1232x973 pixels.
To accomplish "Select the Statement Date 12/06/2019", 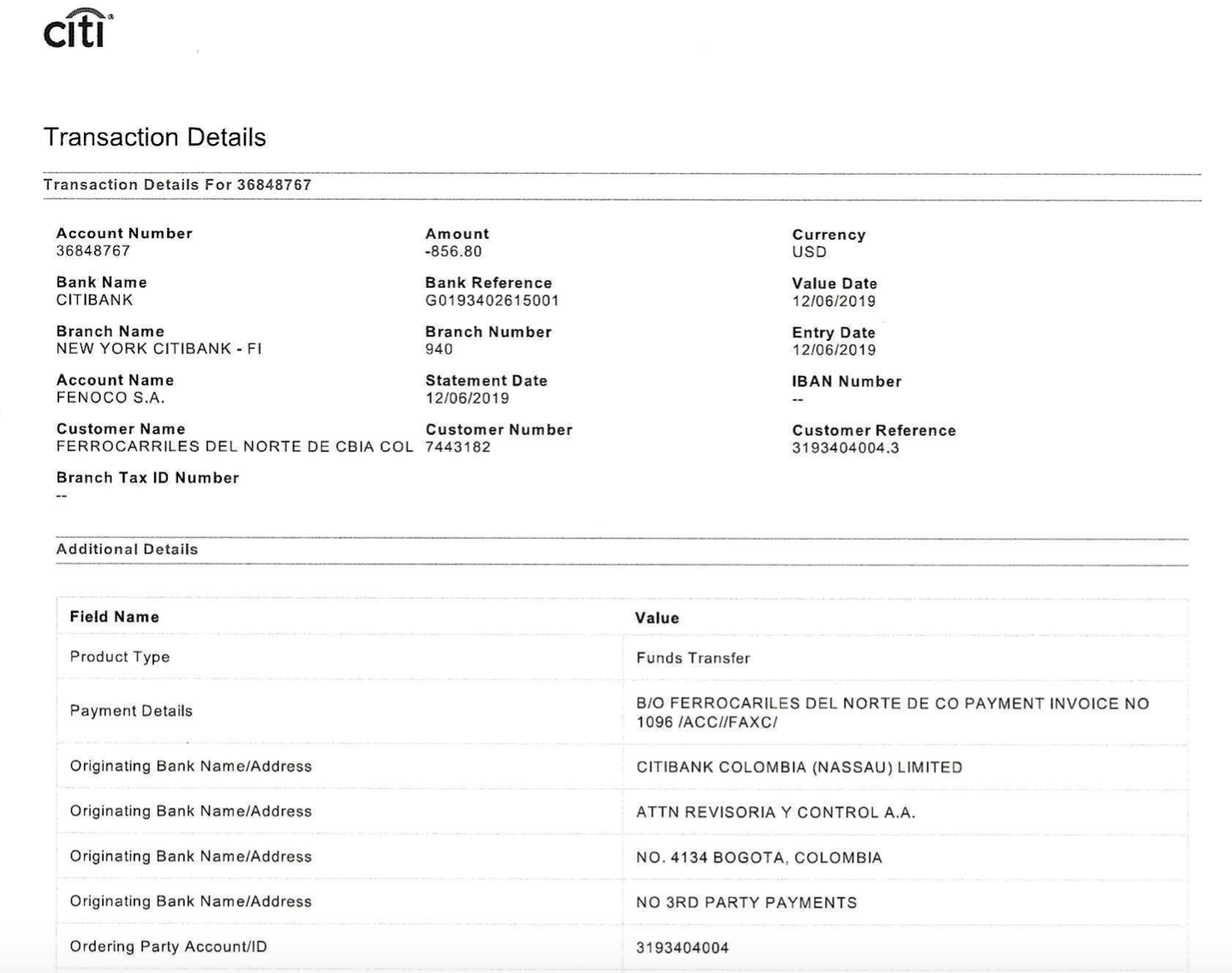I will point(468,398).
